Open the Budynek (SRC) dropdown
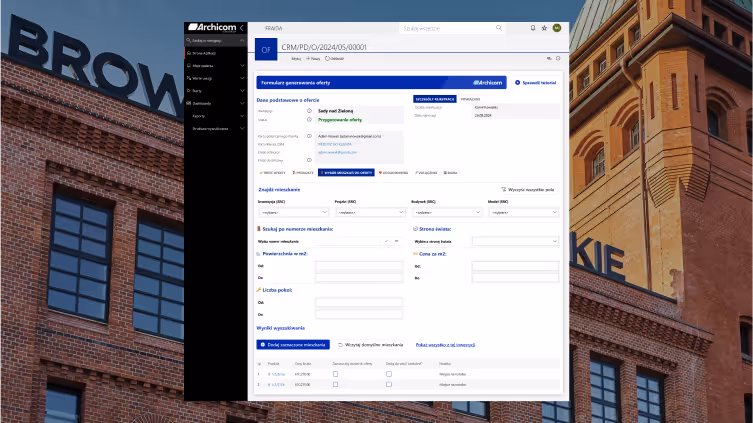 pos(445,212)
